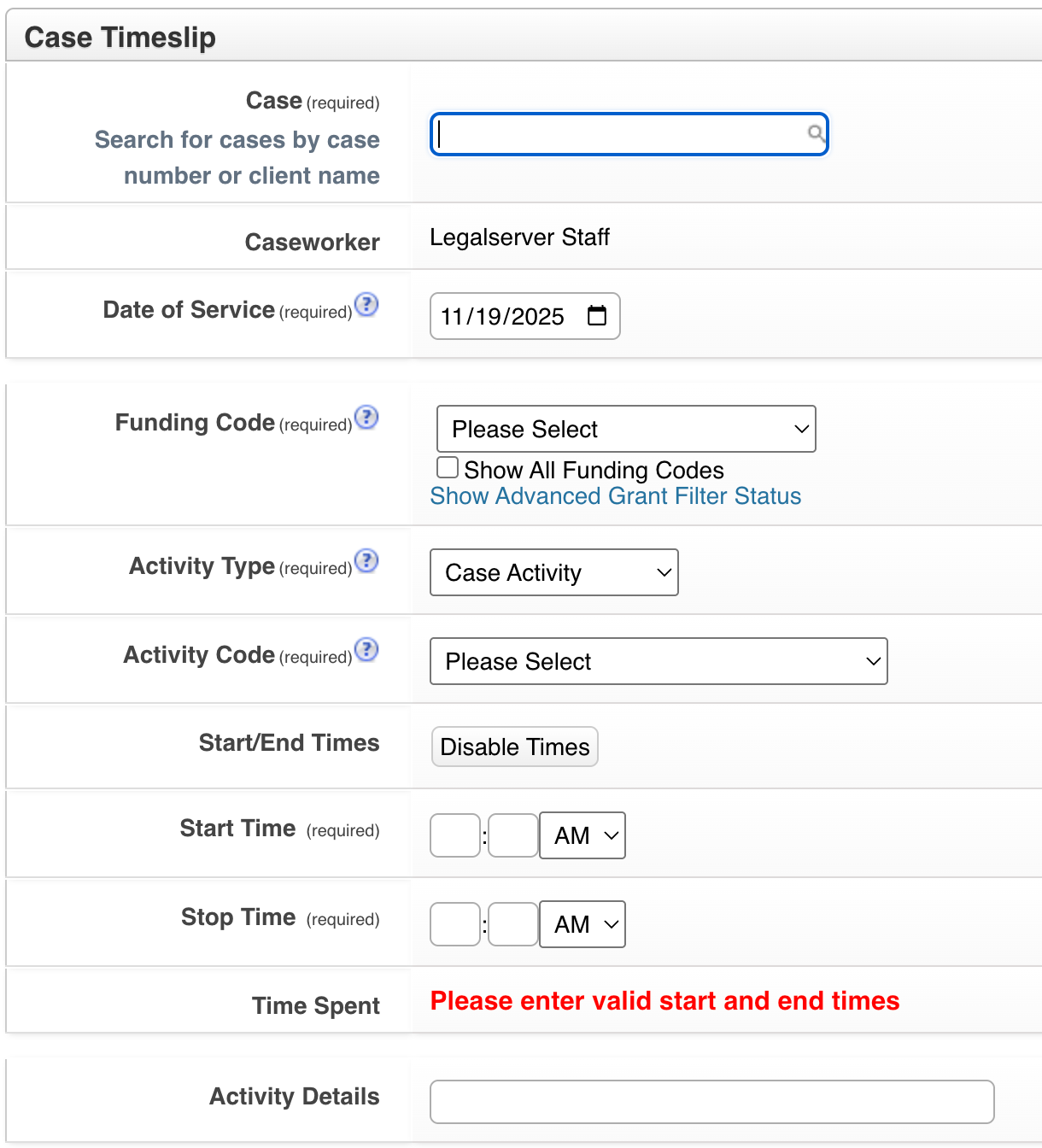Click the Date of Service date field

click(504, 316)
